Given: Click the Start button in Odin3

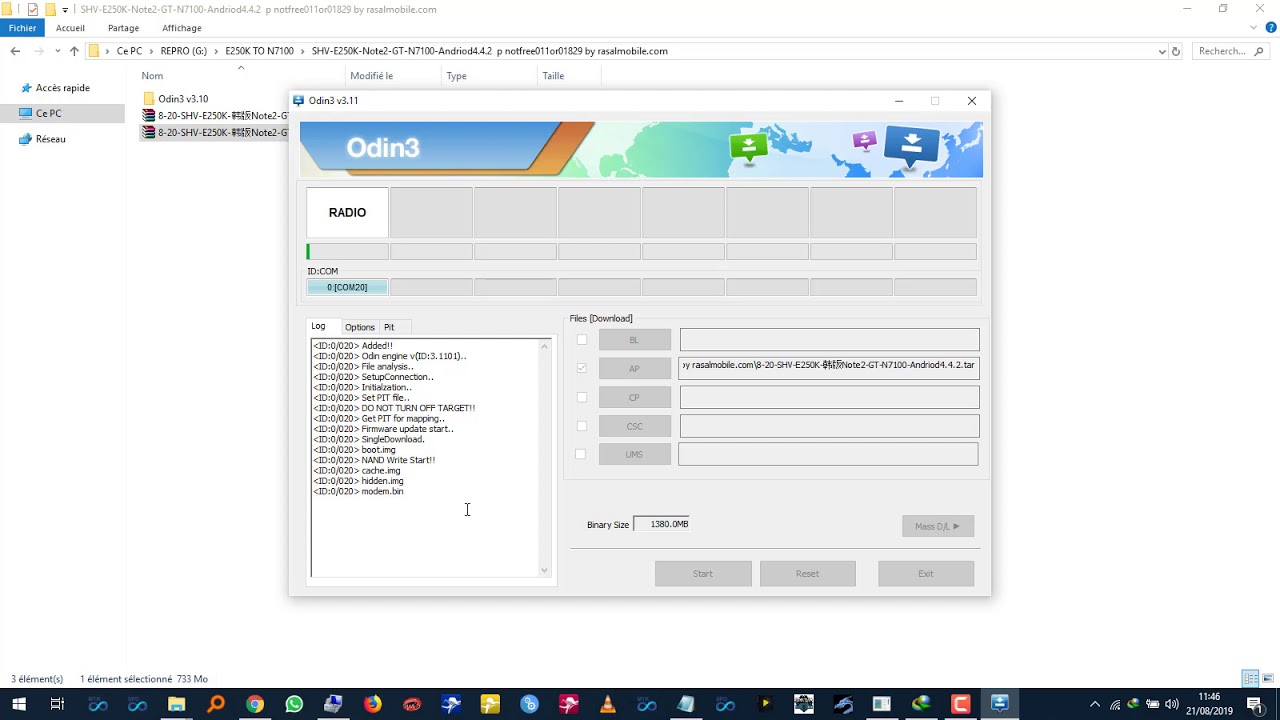Looking at the screenshot, I should 703,573.
